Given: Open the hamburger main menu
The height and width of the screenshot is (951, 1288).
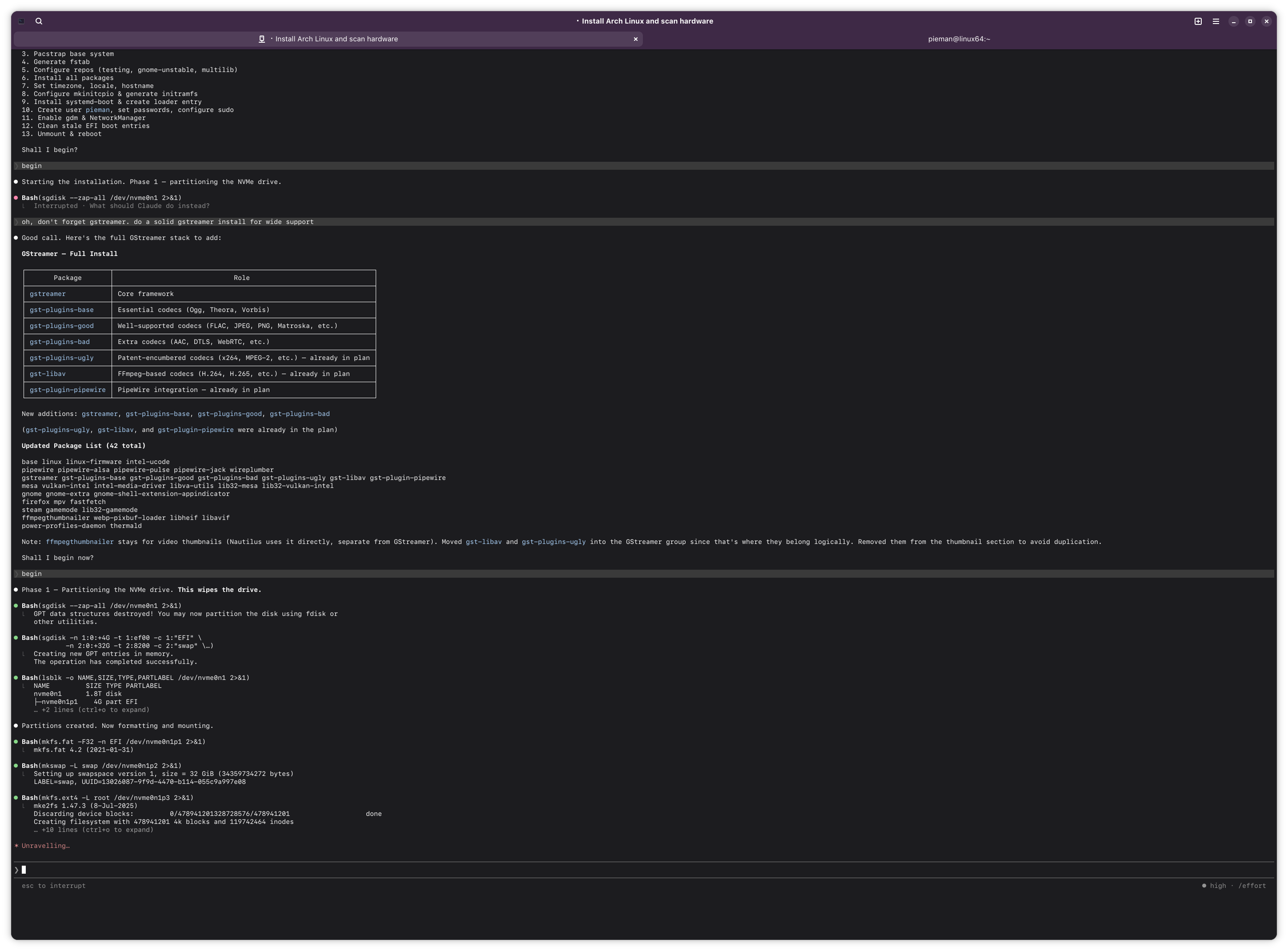Looking at the screenshot, I should (1216, 21).
